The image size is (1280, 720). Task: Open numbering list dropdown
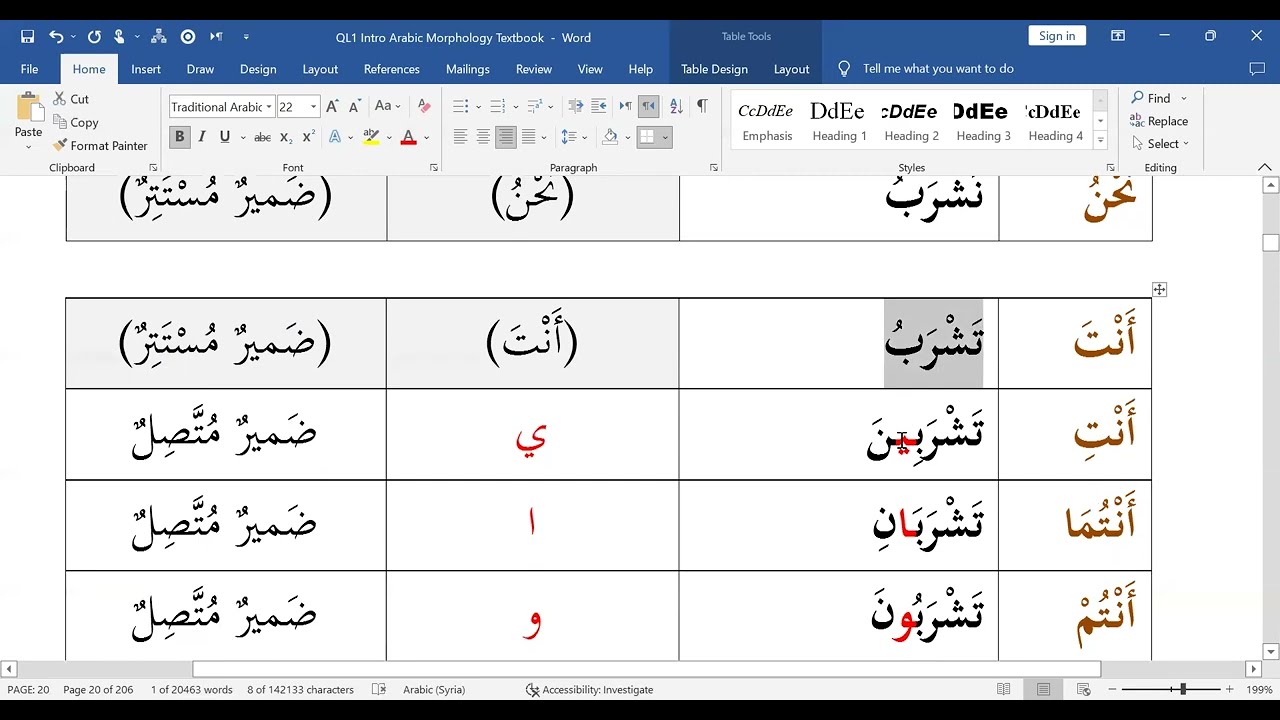(515, 106)
